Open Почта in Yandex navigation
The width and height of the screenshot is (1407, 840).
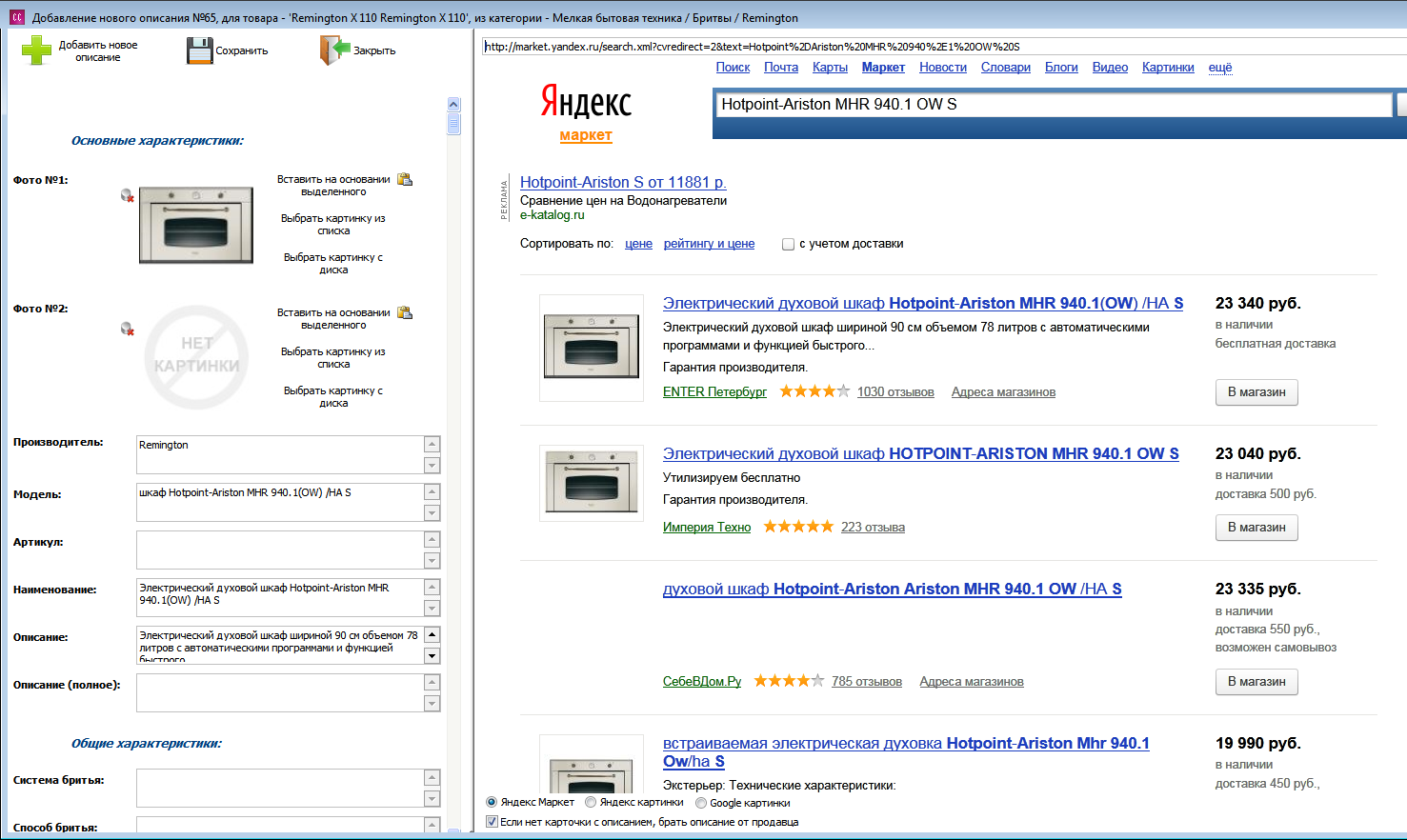[781, 67]
